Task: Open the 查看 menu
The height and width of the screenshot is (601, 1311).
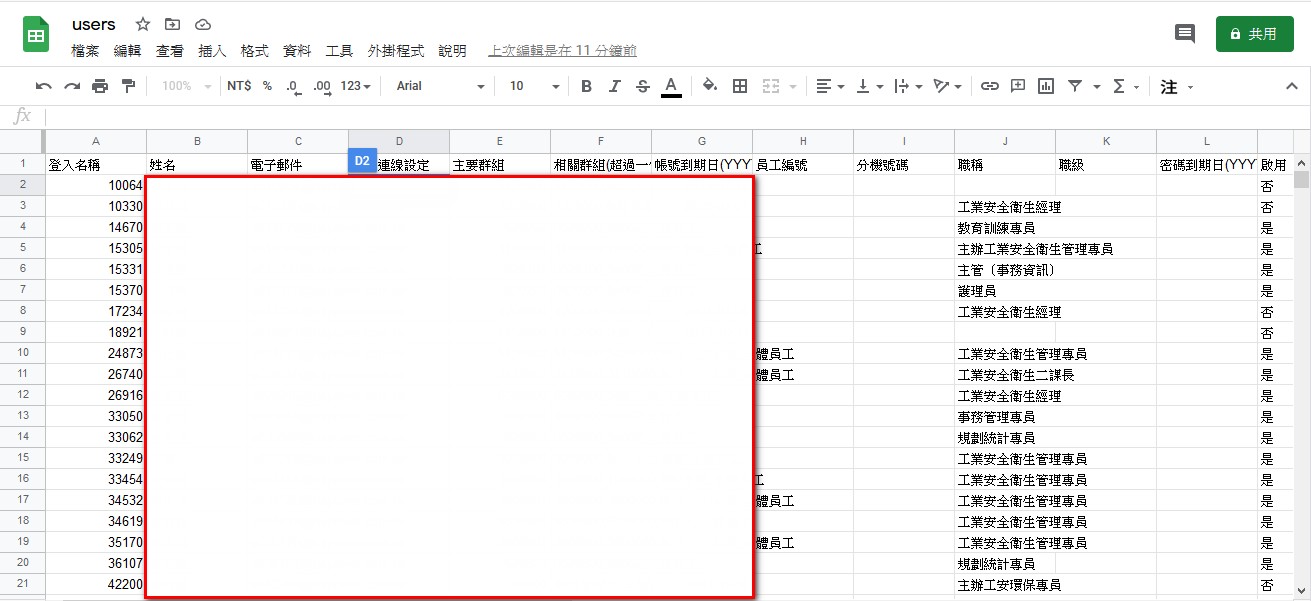Action: point(170,51)
